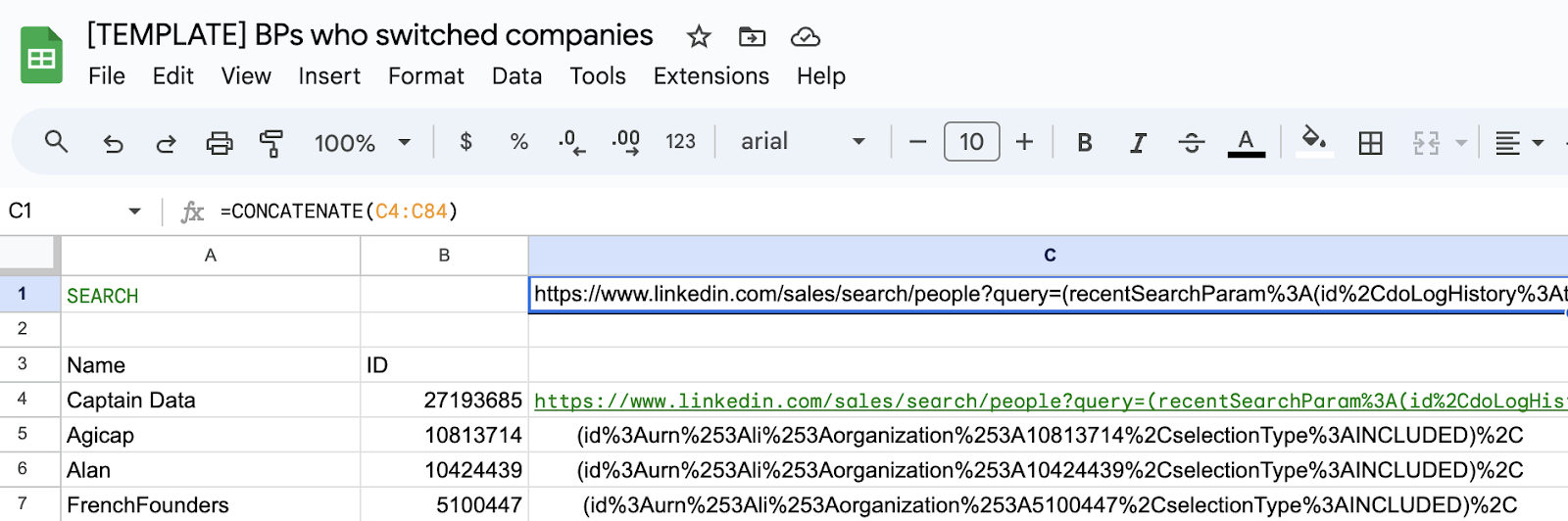Open the View menu
Image resolution: width=1568 pixels, height=521 pixels.
246,76
